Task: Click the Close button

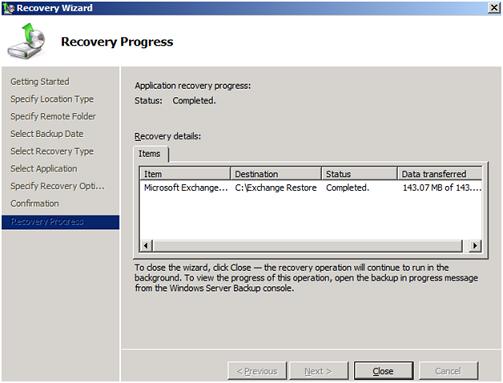Action: [x=383, y=371]
